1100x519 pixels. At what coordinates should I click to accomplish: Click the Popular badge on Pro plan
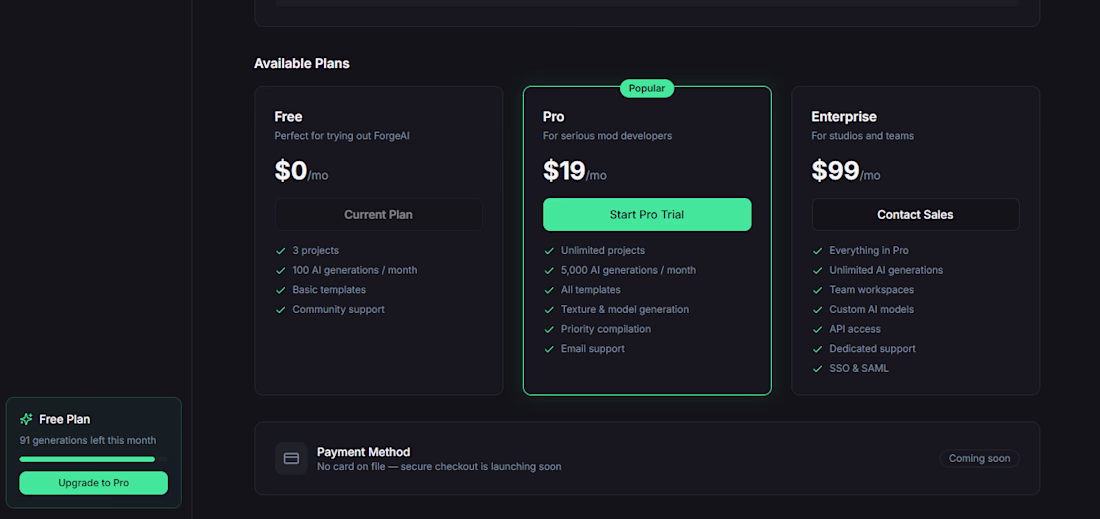647,88
